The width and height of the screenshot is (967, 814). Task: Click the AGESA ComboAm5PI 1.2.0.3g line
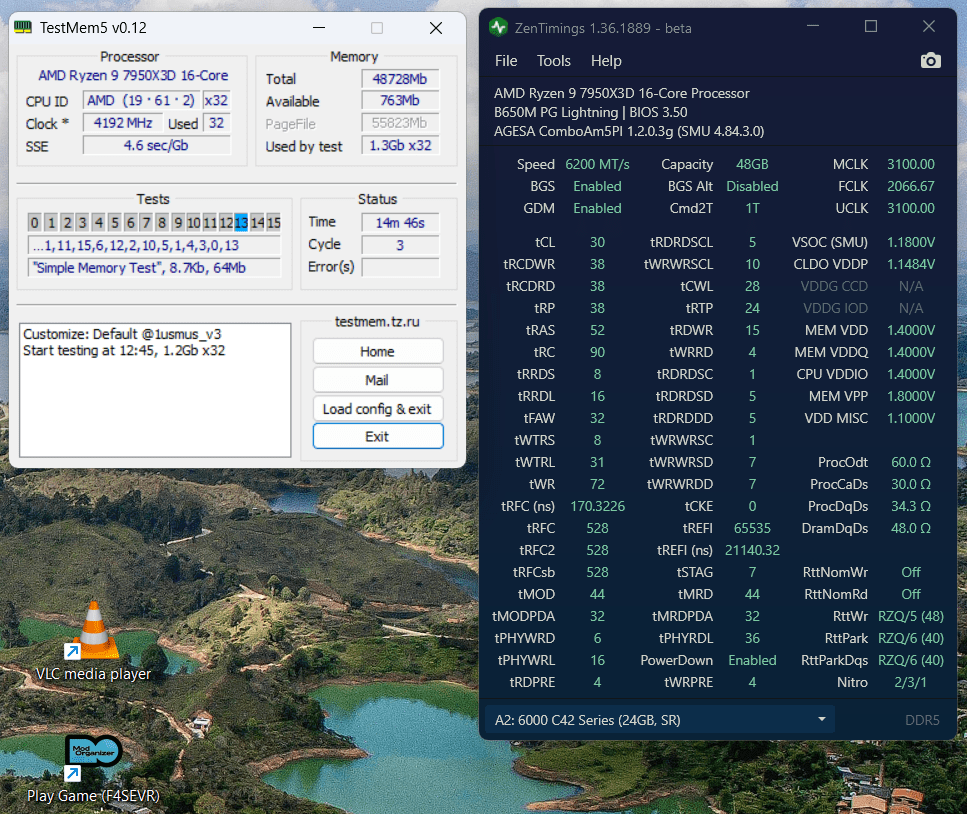point(628,131)
